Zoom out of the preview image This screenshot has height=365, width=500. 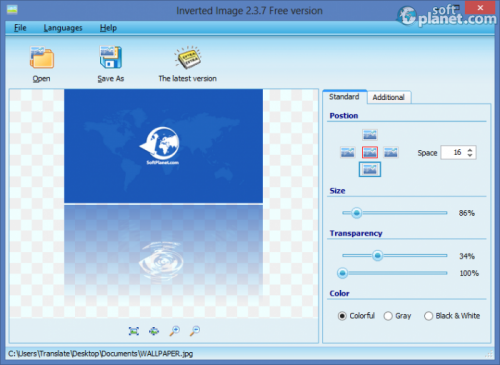(x=195, y=331)
